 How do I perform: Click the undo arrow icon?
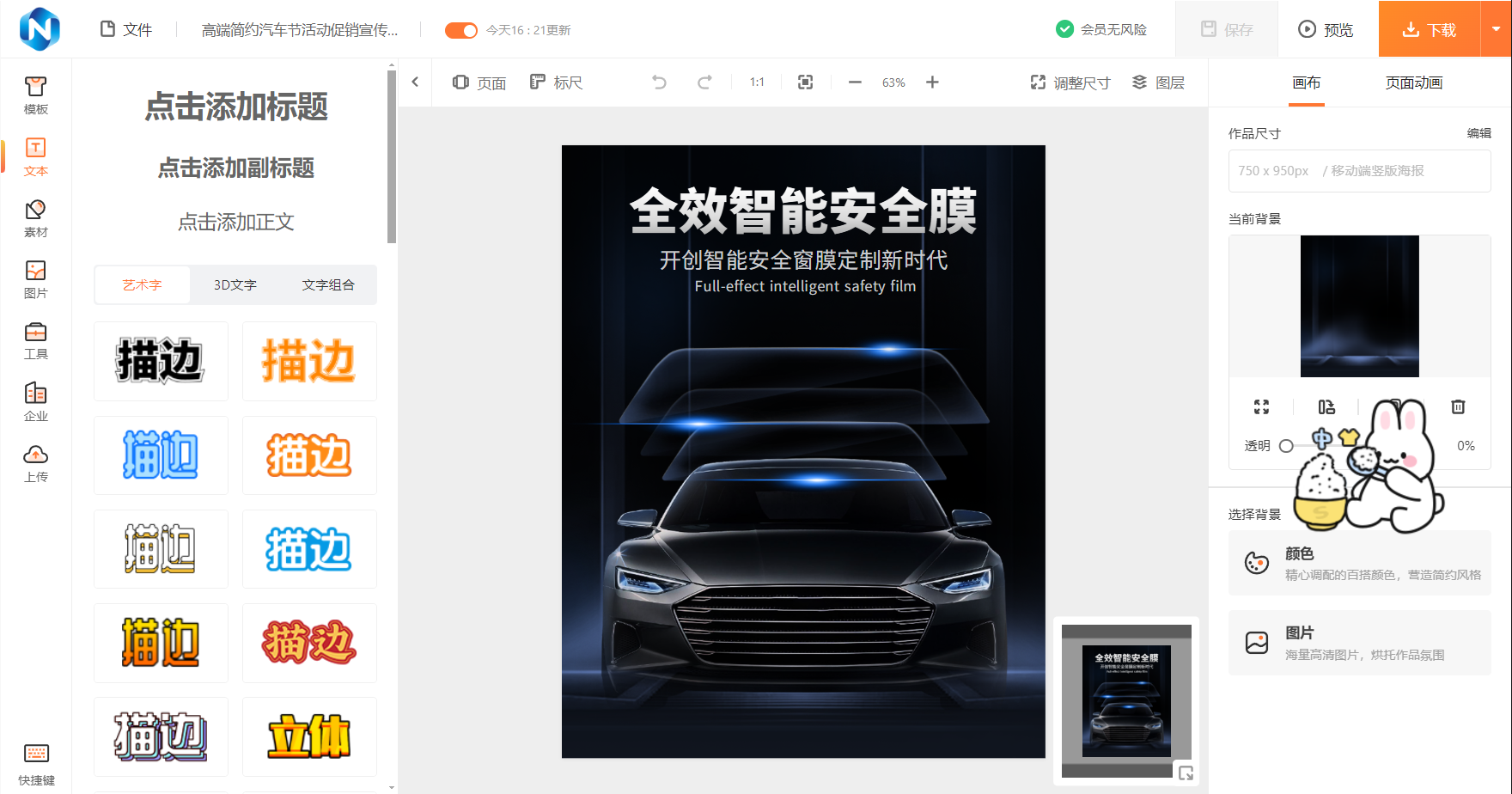pos(659,82)
